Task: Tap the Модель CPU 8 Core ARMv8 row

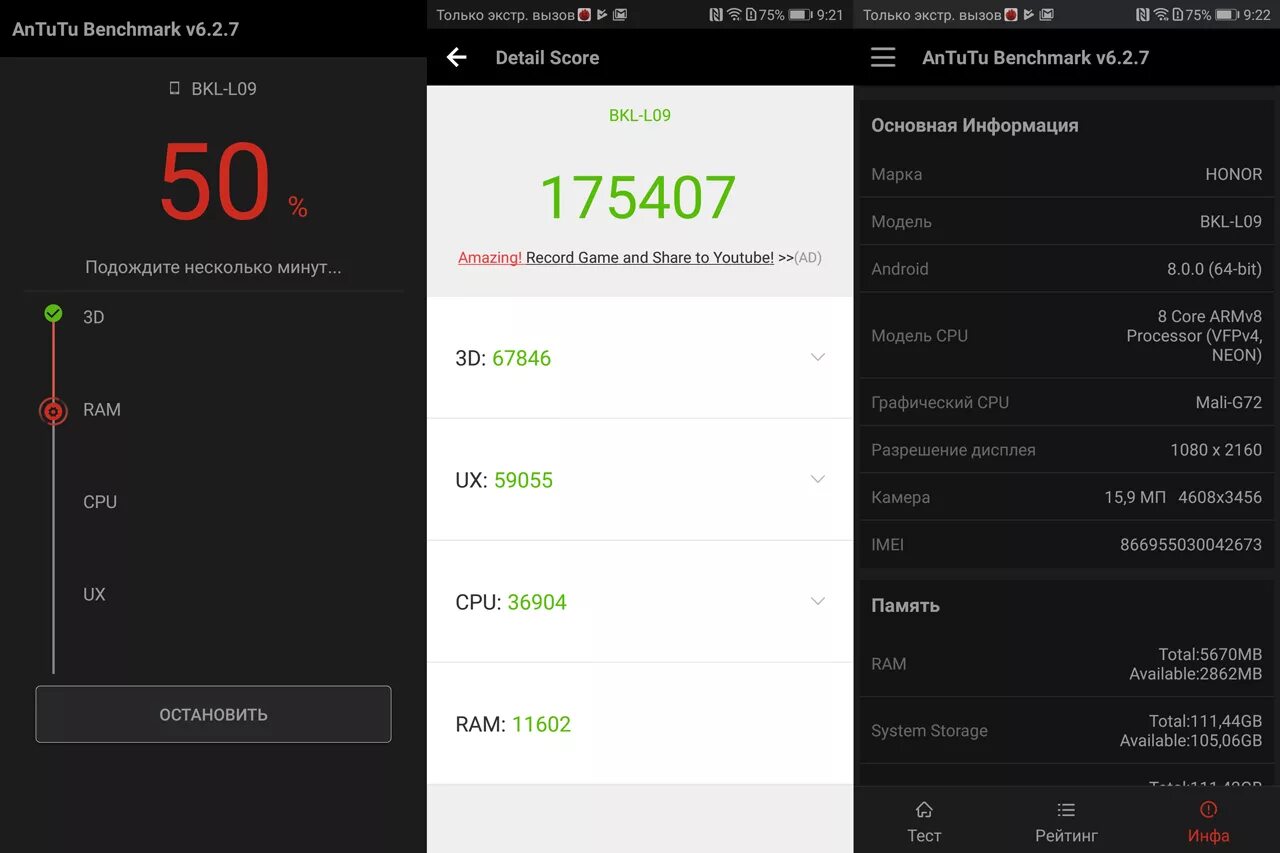Action: pos(1066,336)
